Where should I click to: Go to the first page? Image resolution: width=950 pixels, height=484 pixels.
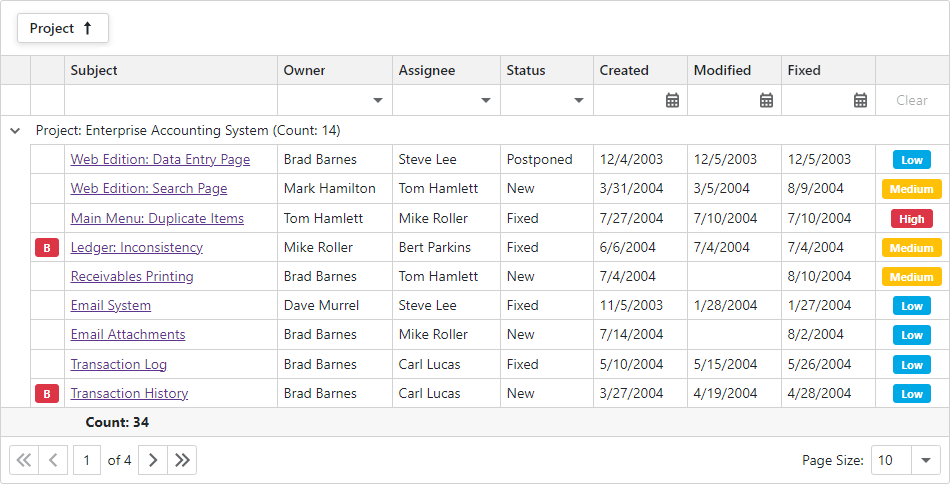click(x=24, y=460)
